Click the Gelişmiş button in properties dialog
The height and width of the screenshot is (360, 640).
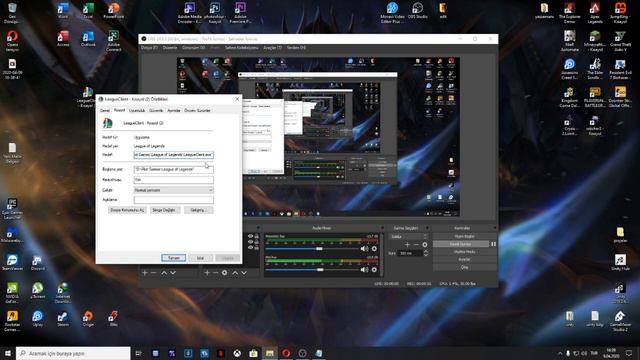click(198, 210)
